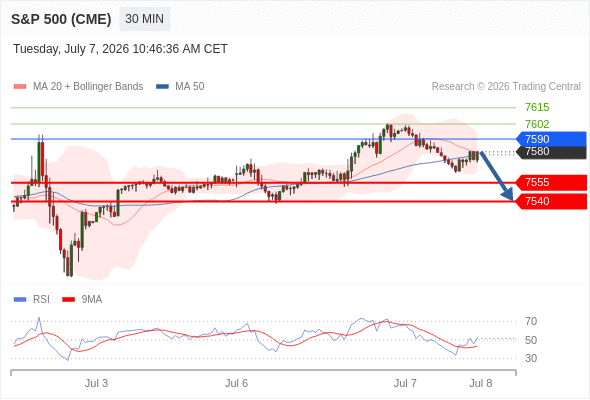
Task: Click the red 9MA legend swatch
Action: point(68,300)
